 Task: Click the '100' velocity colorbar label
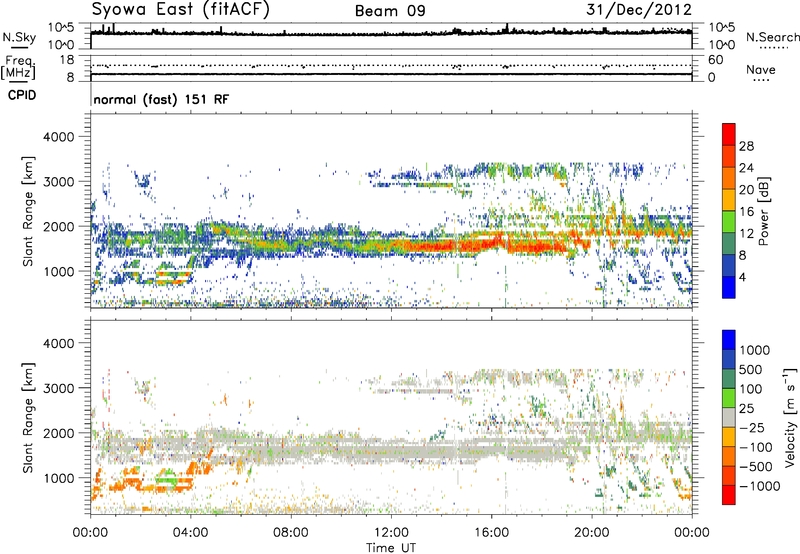click(751, 389)
